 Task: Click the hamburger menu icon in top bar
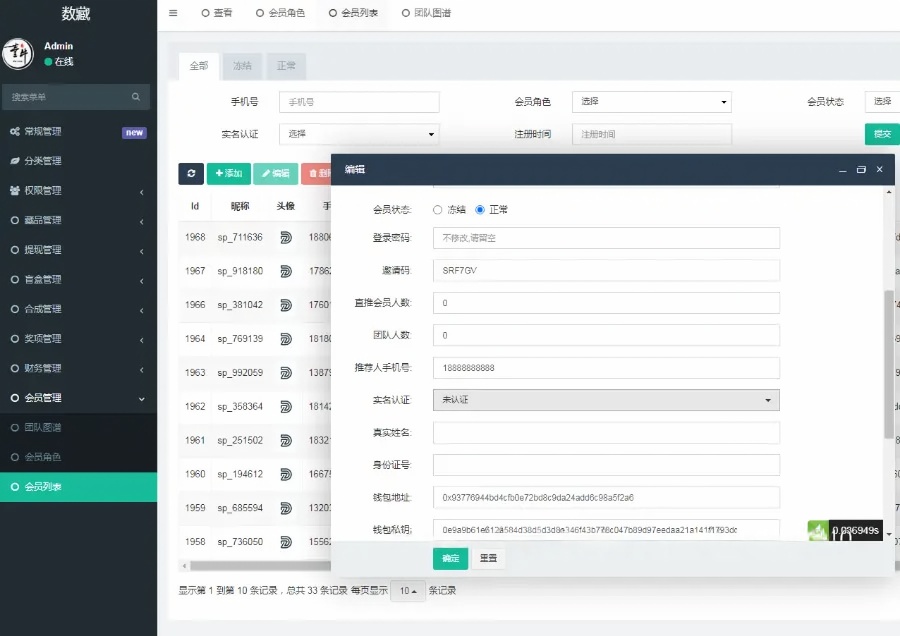click(x=173, y=13)
